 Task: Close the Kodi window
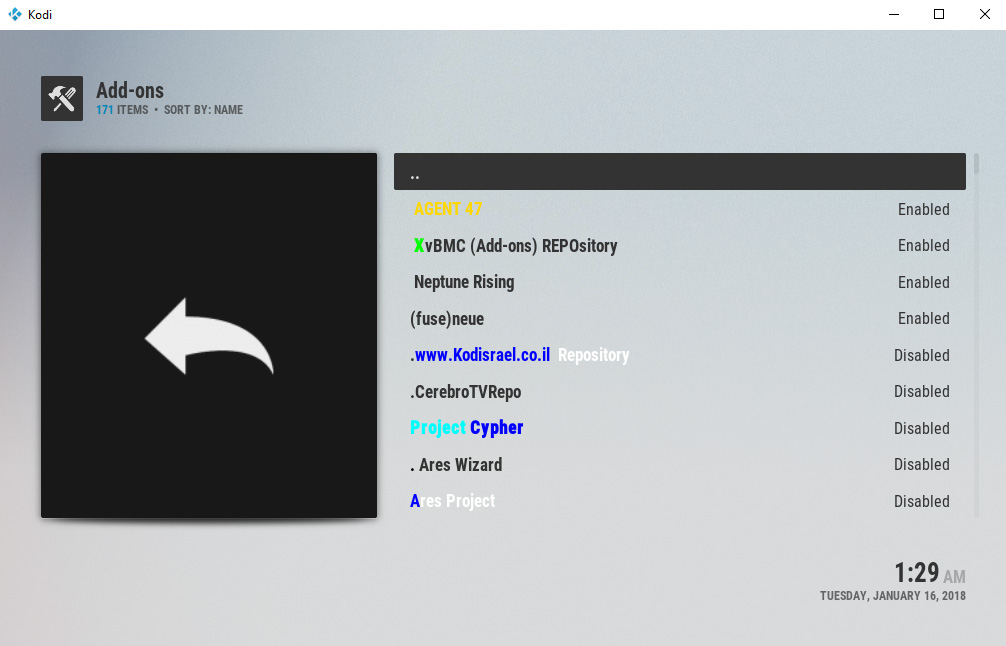[984, 14]
